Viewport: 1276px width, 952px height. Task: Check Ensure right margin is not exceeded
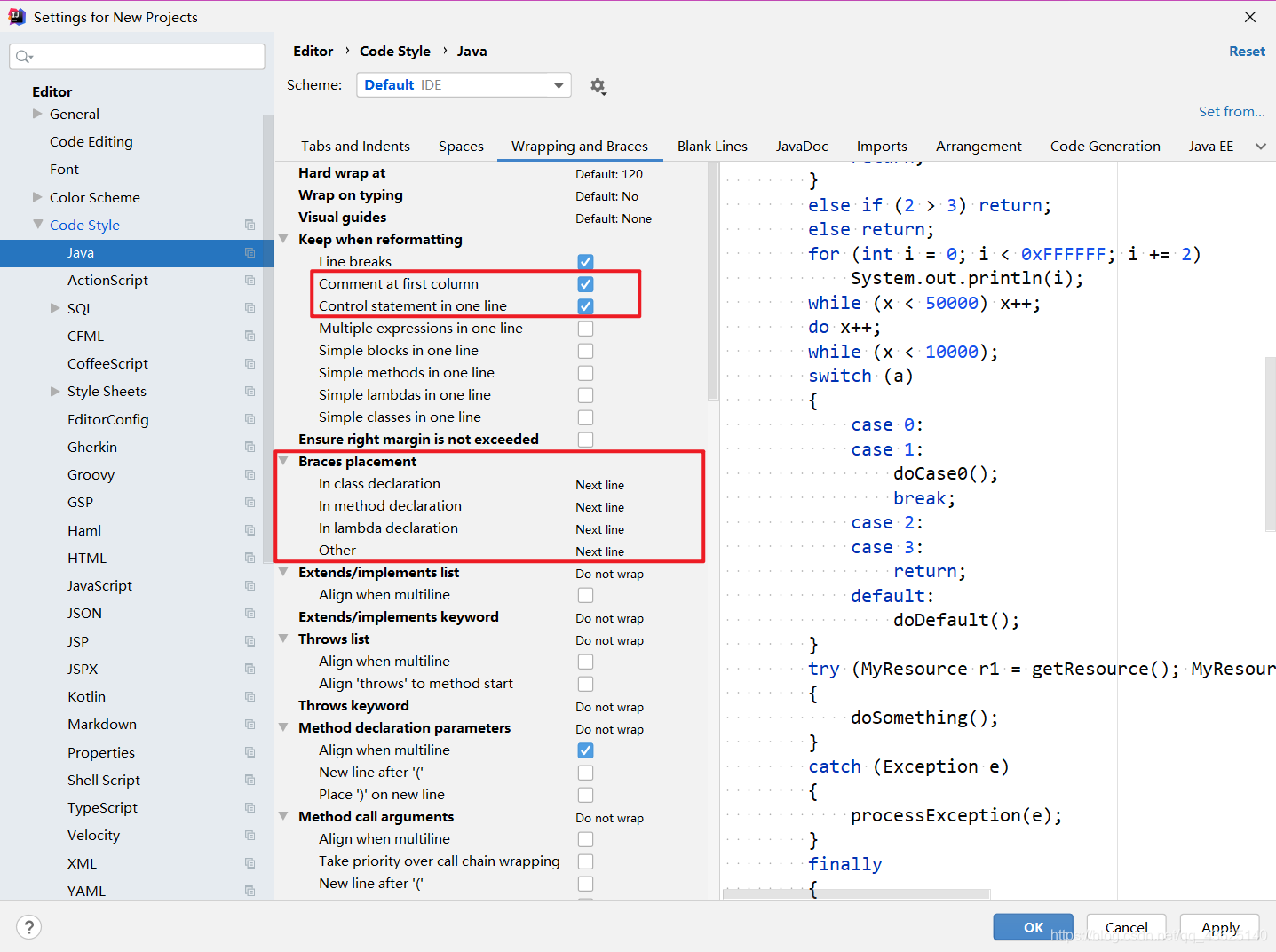[585, 439]
